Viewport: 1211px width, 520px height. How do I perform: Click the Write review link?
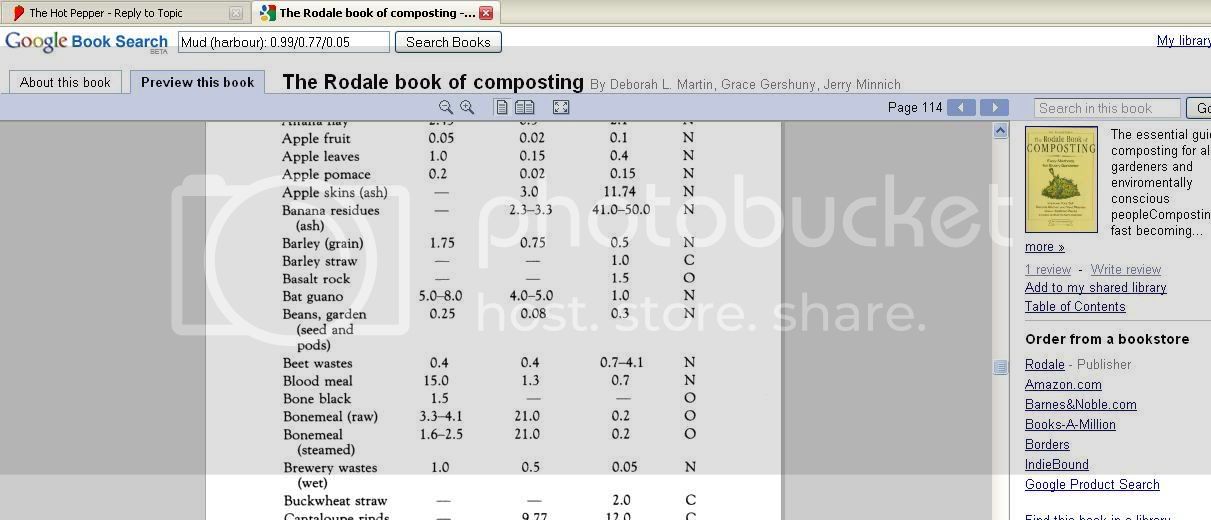pyautogui.click(x=1126, y=270)
